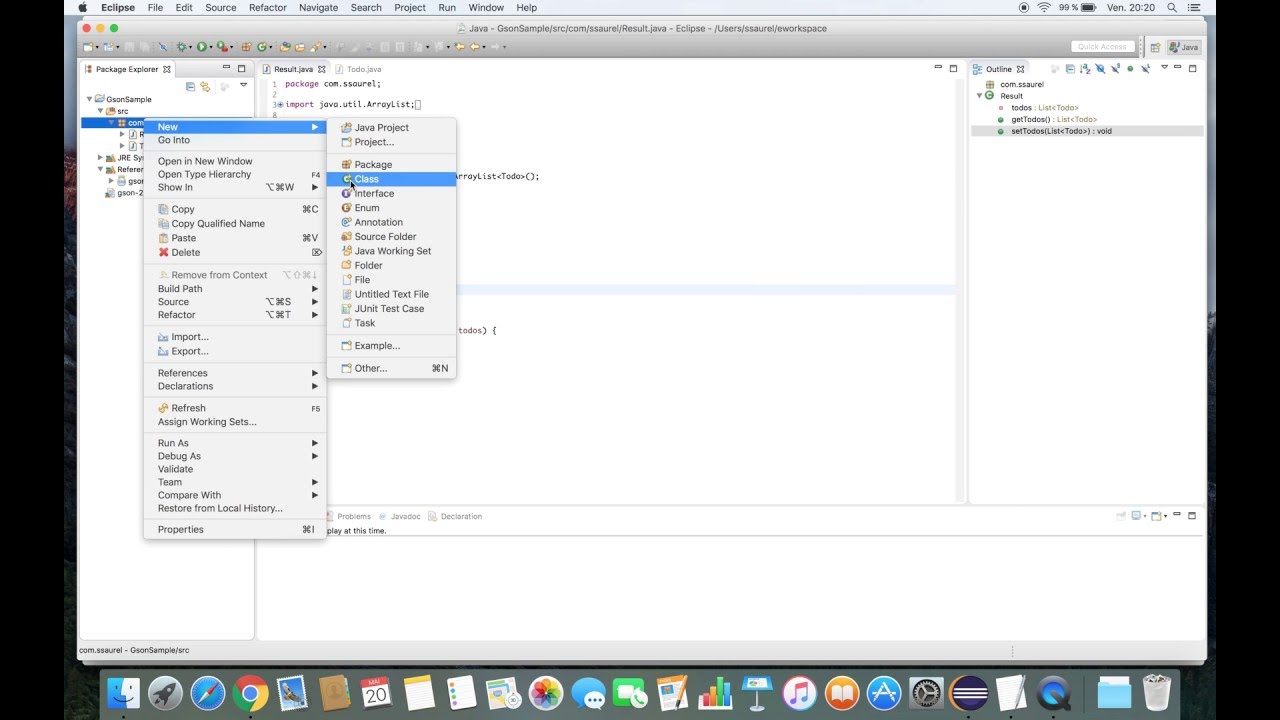Choose Example... in the submenu

point(391,345)
